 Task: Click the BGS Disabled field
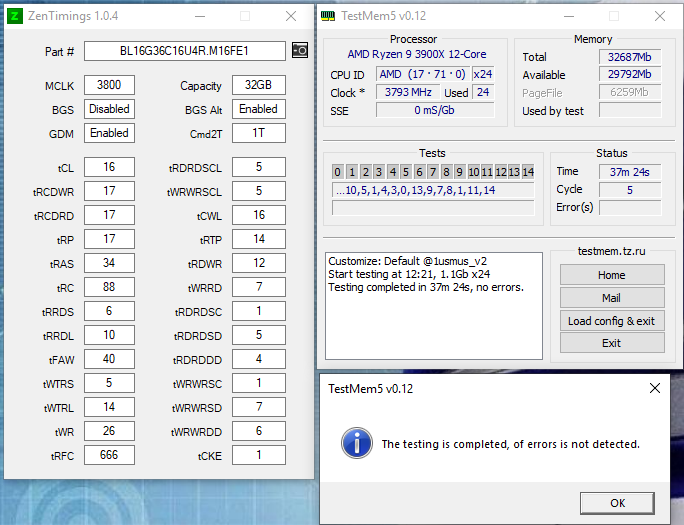point(109,109)
